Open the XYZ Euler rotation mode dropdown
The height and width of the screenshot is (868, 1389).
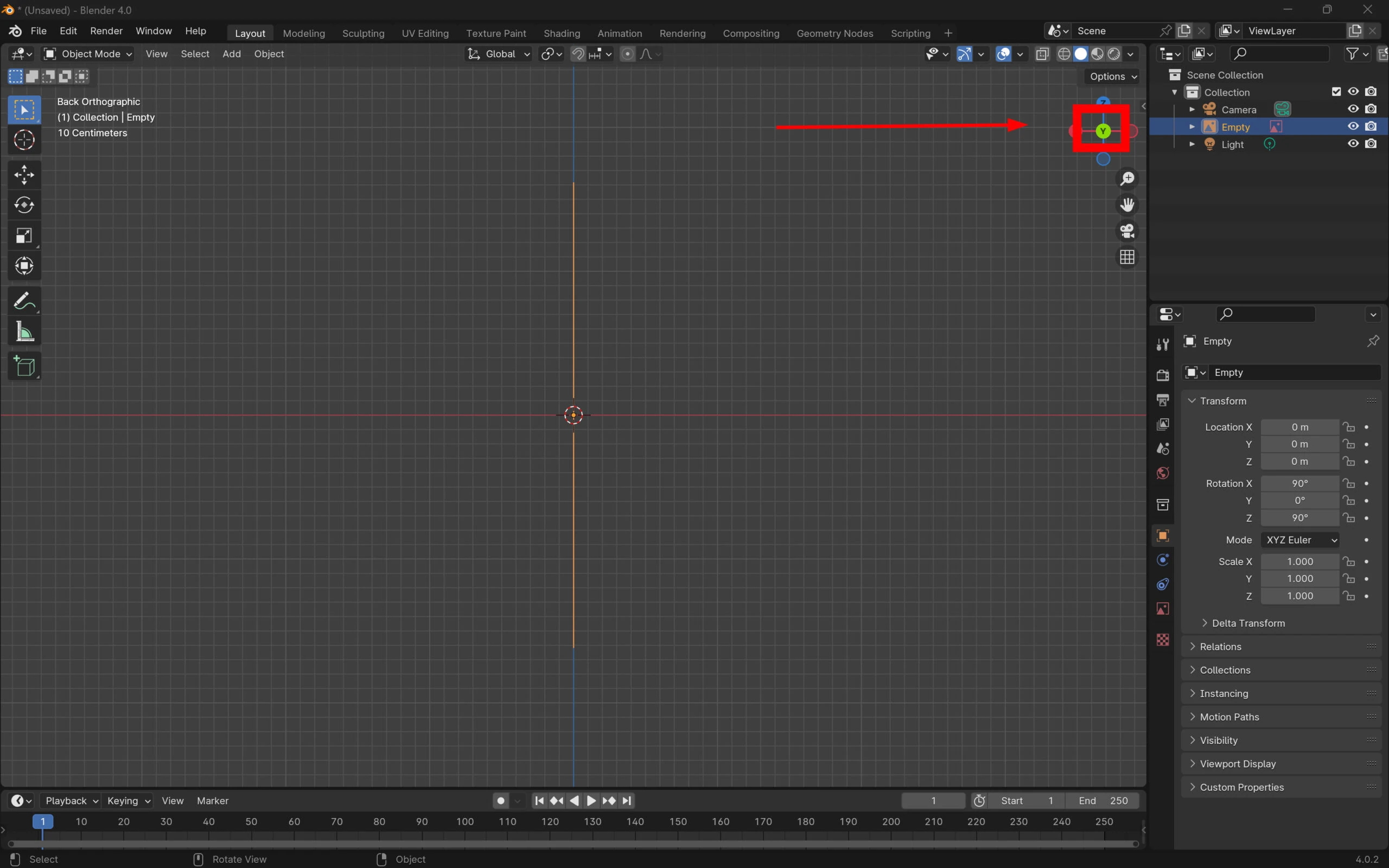pos(1301,540)
